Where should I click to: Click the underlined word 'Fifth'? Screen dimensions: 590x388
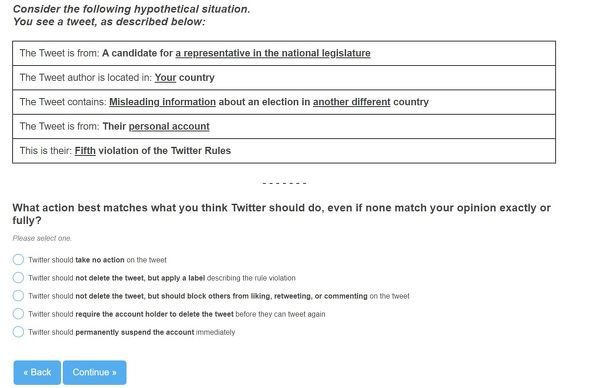coord(85,151)
